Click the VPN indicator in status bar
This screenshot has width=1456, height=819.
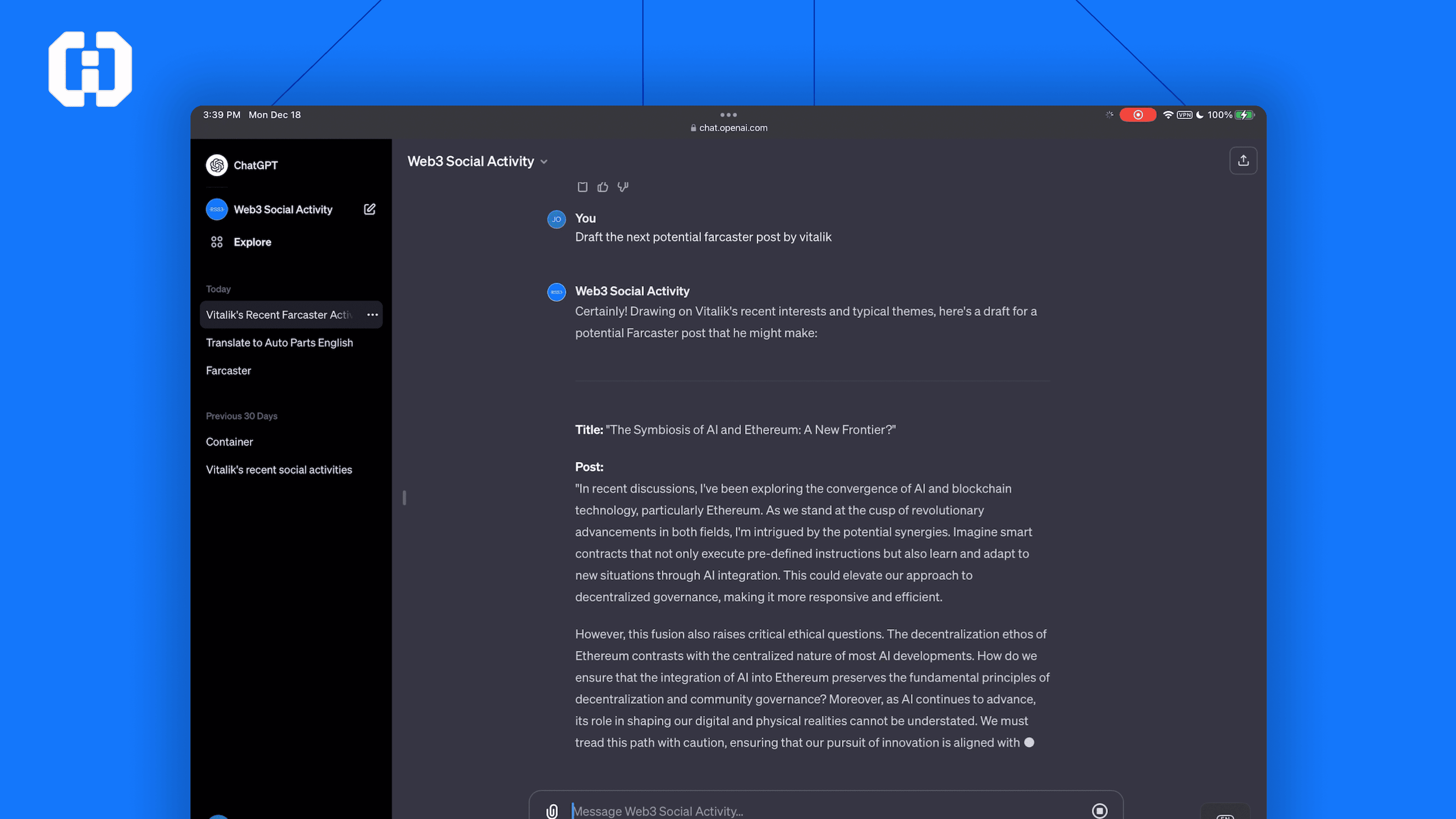point(1184,115)
